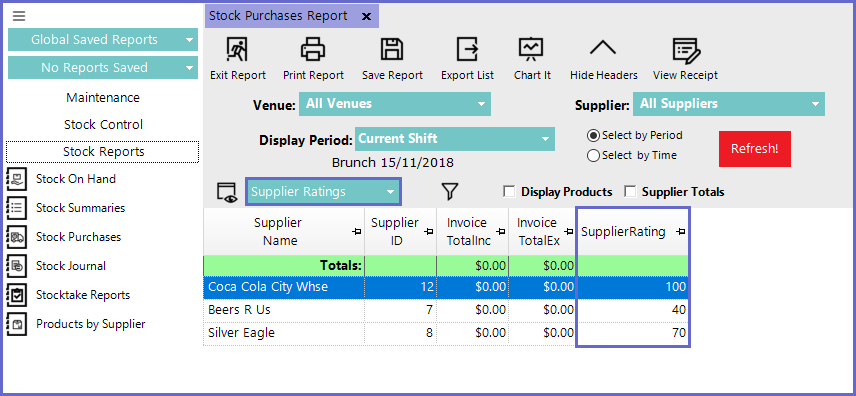Click the Hide Headers chevron icon

coord(603,48)
